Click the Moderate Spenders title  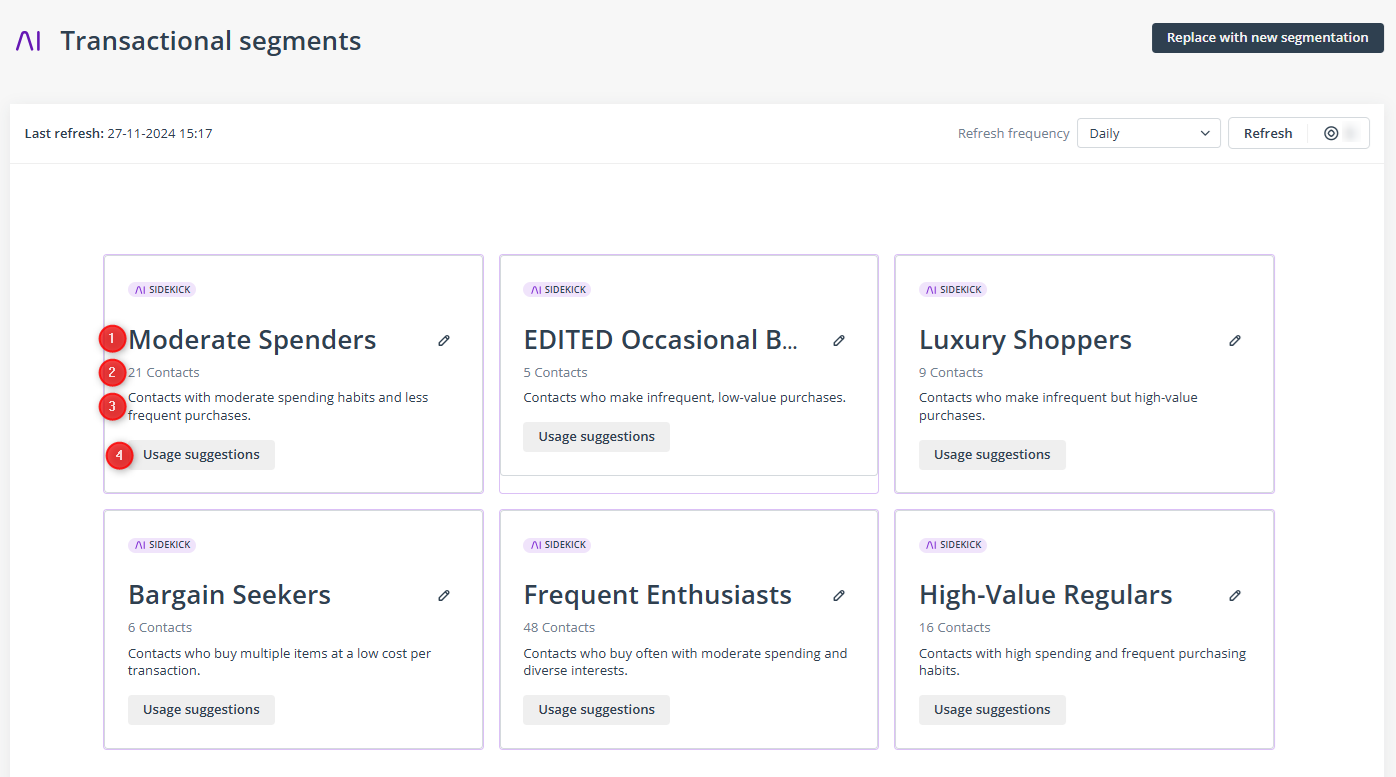(252, 340)
